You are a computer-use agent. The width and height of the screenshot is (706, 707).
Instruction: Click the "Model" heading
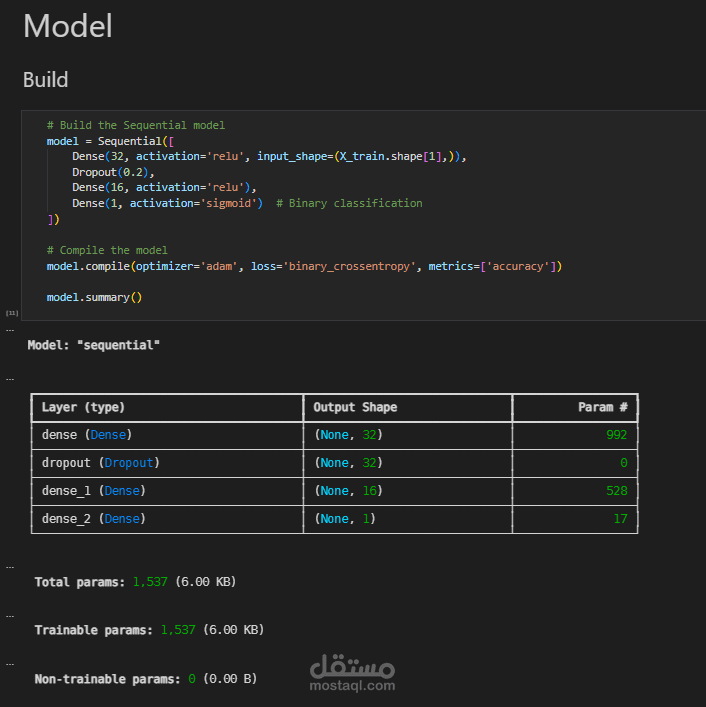68,26
